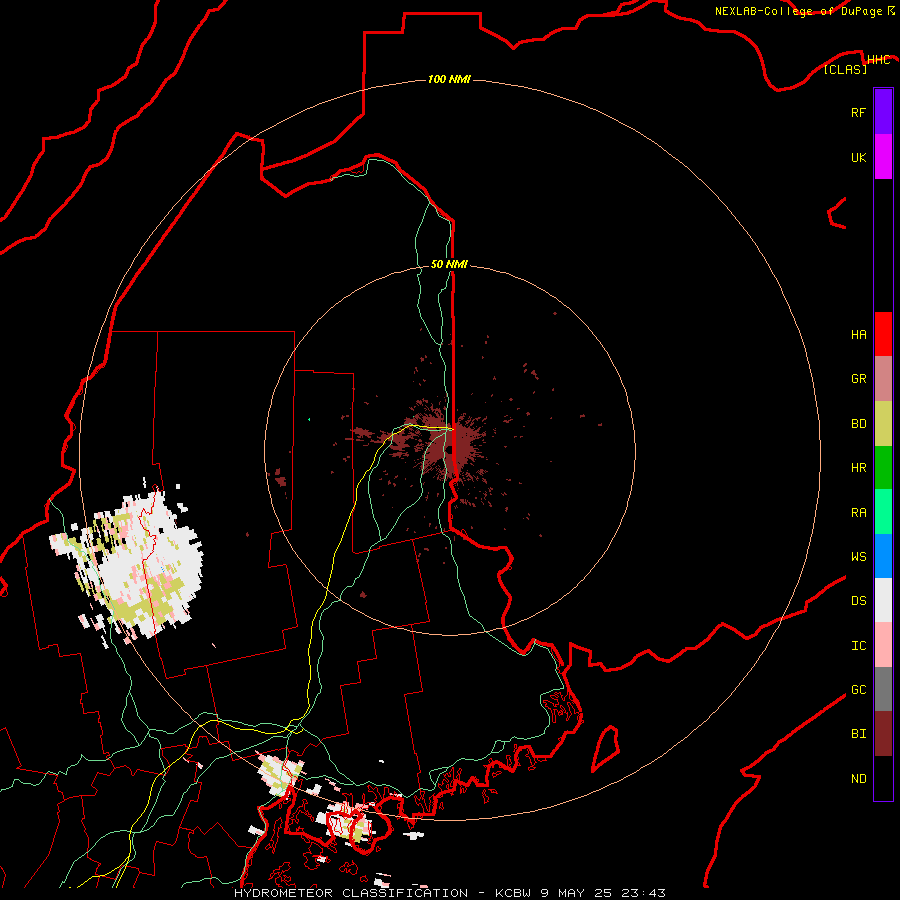Click the "23:43" timestamp text
Screen dimensions: 900x900
644,893
